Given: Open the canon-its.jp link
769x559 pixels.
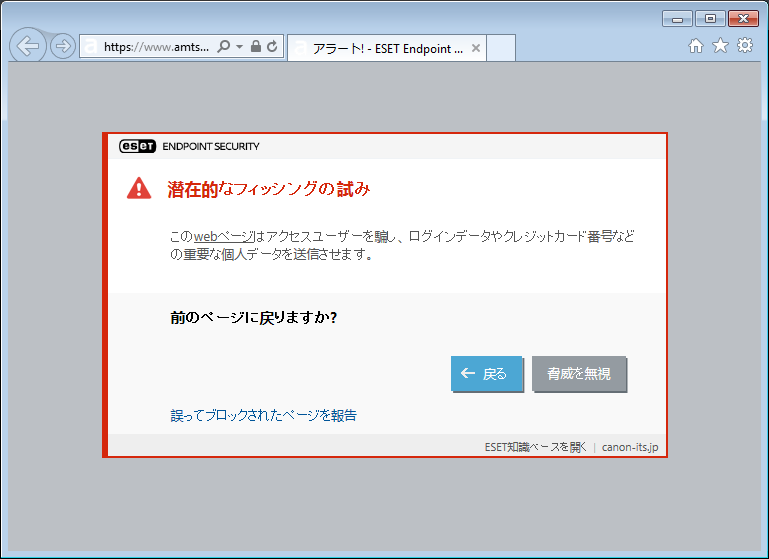Looking at the screenshot, I should 630,447.
